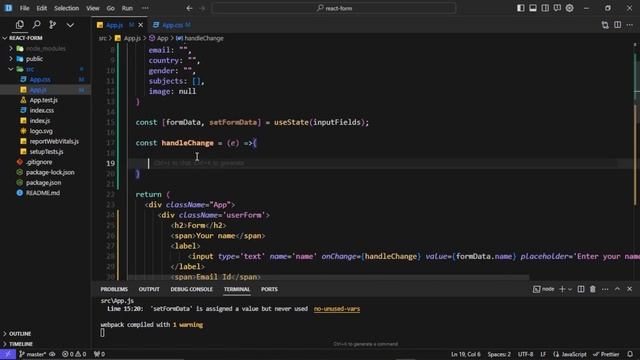The height and width of the screenshot is (360, 640).
Task: Open logo.svg in the file tree
Action: pos(41,131)
